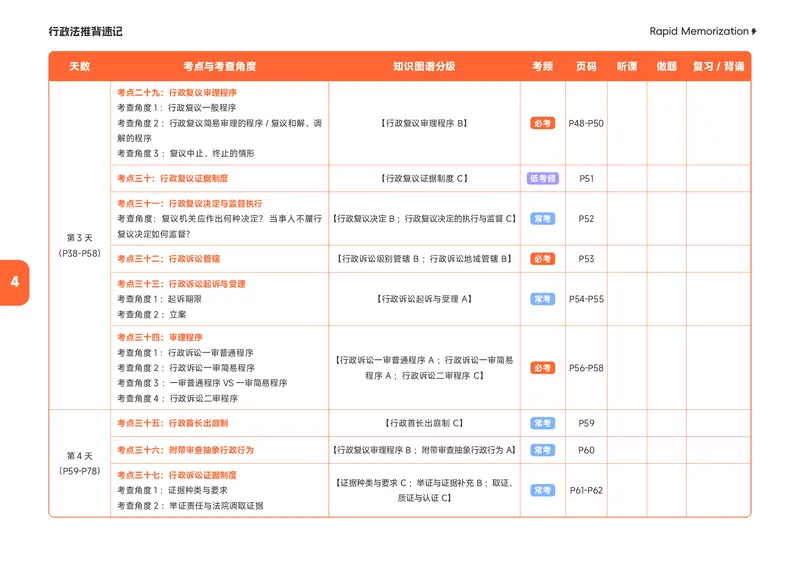The image size is (800, 566).
Task: Click page cell P53
Action: pyautogui.click(x=586, y=259)
